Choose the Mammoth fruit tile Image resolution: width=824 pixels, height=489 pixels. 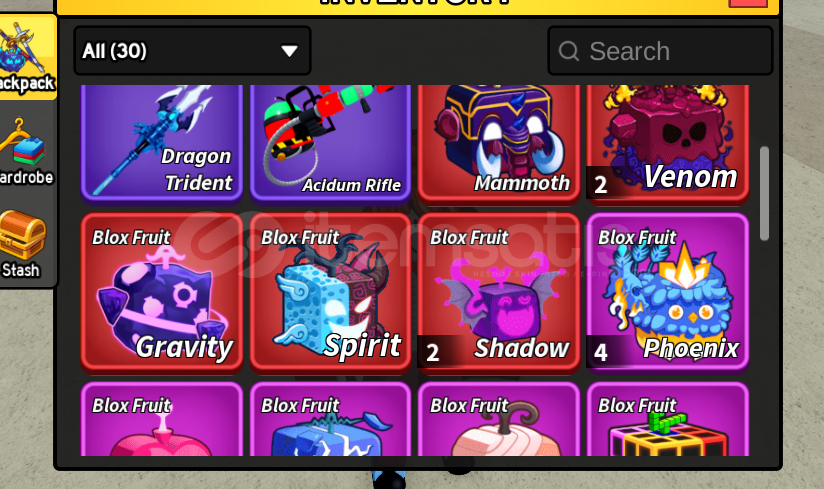499,143
